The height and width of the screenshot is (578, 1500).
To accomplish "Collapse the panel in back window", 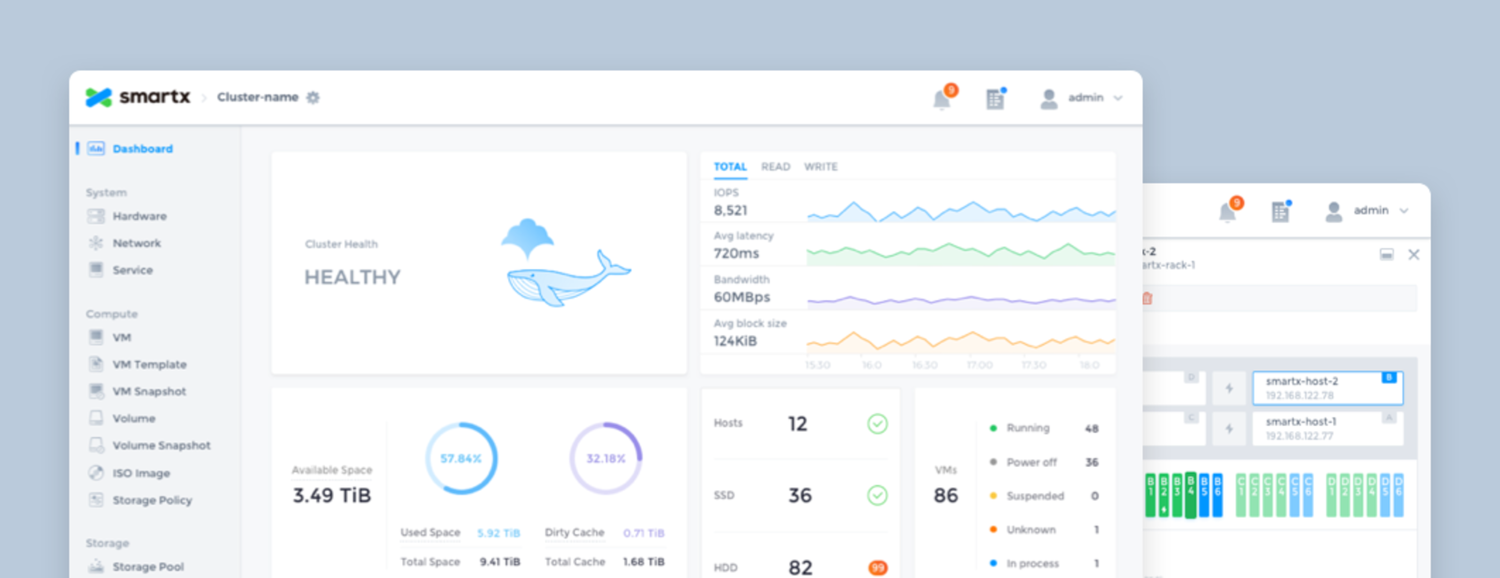I will (1387, 255).
